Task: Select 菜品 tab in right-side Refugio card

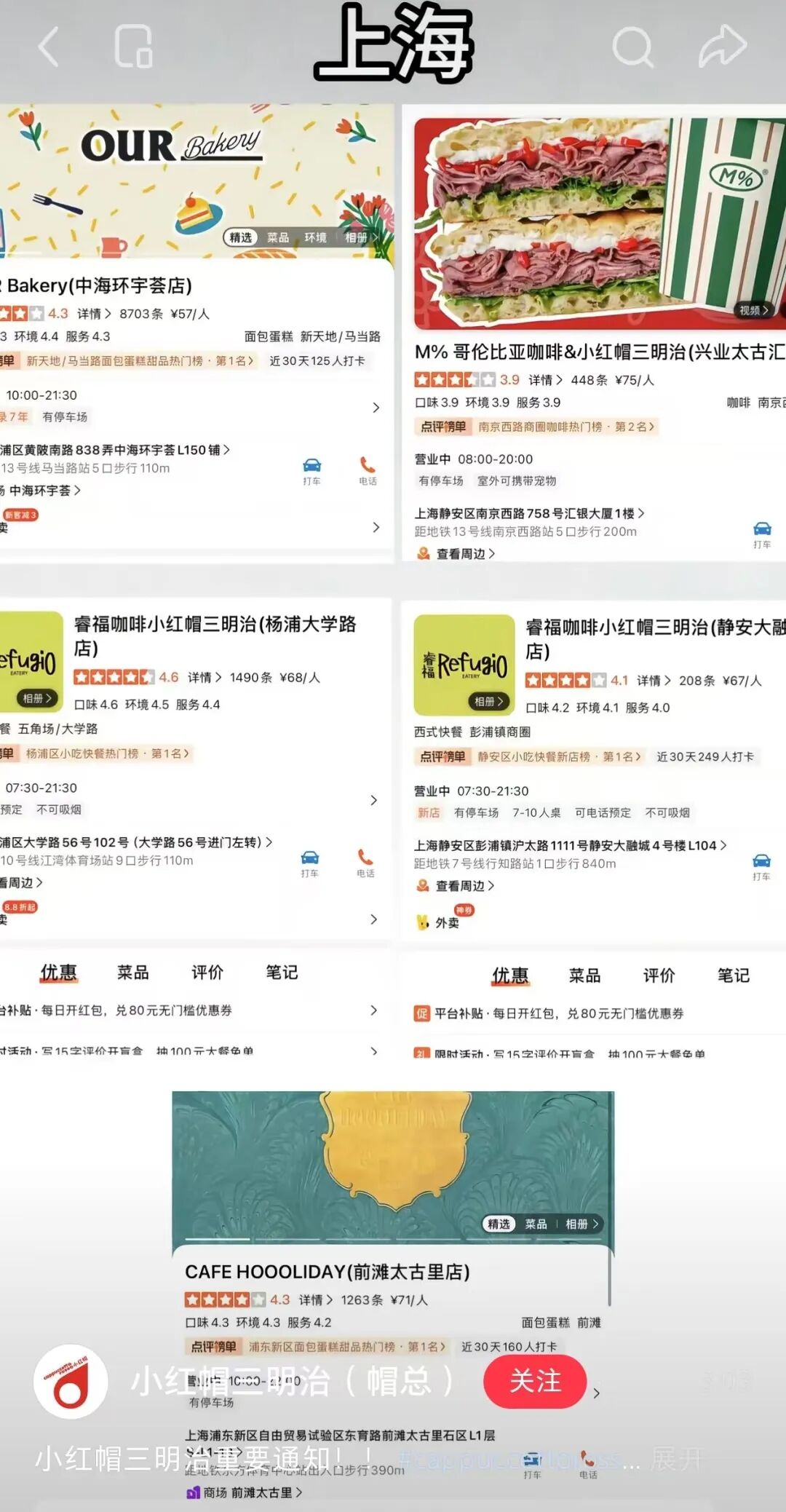Action: [x=584, y=975]
